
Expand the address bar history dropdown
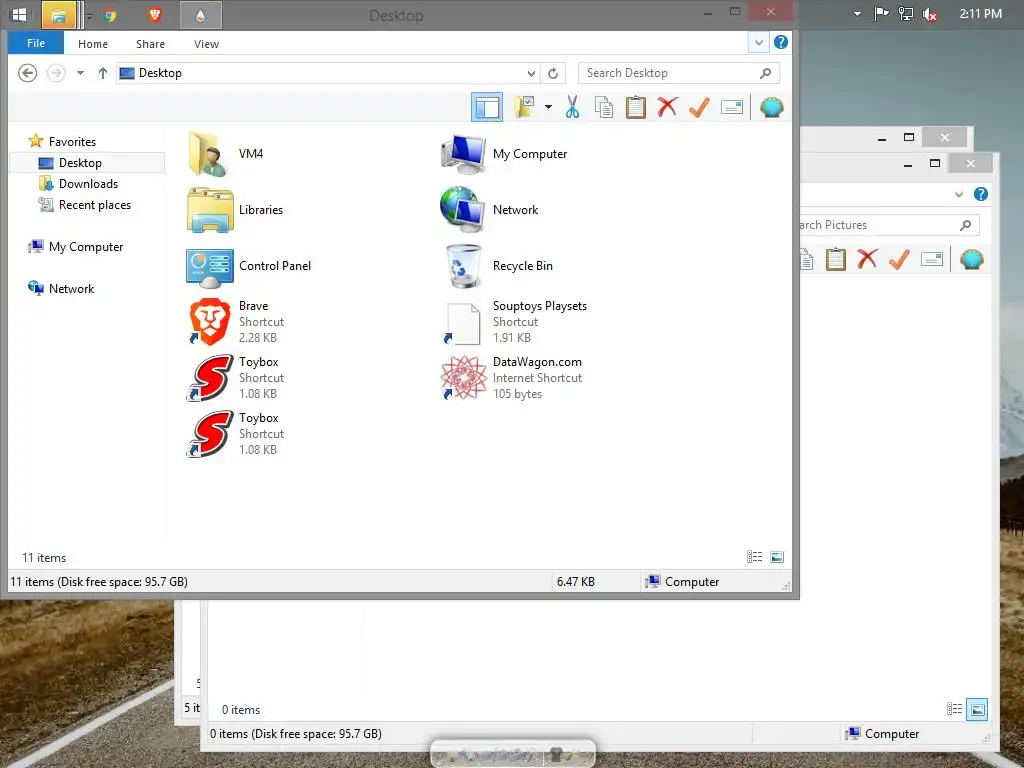click(532, 73)
